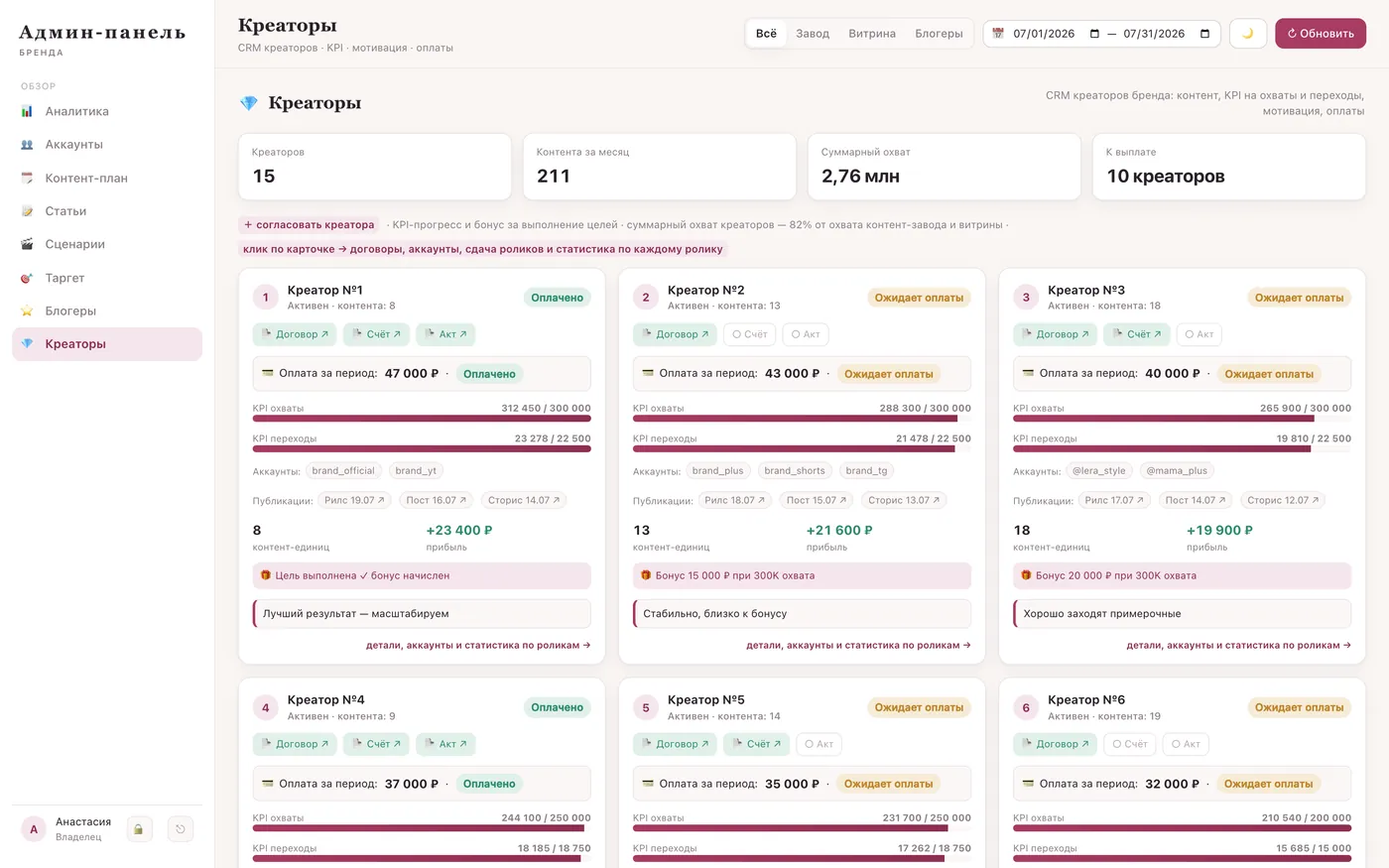
Task: Select the Всё filter tab
Action: 766,34
